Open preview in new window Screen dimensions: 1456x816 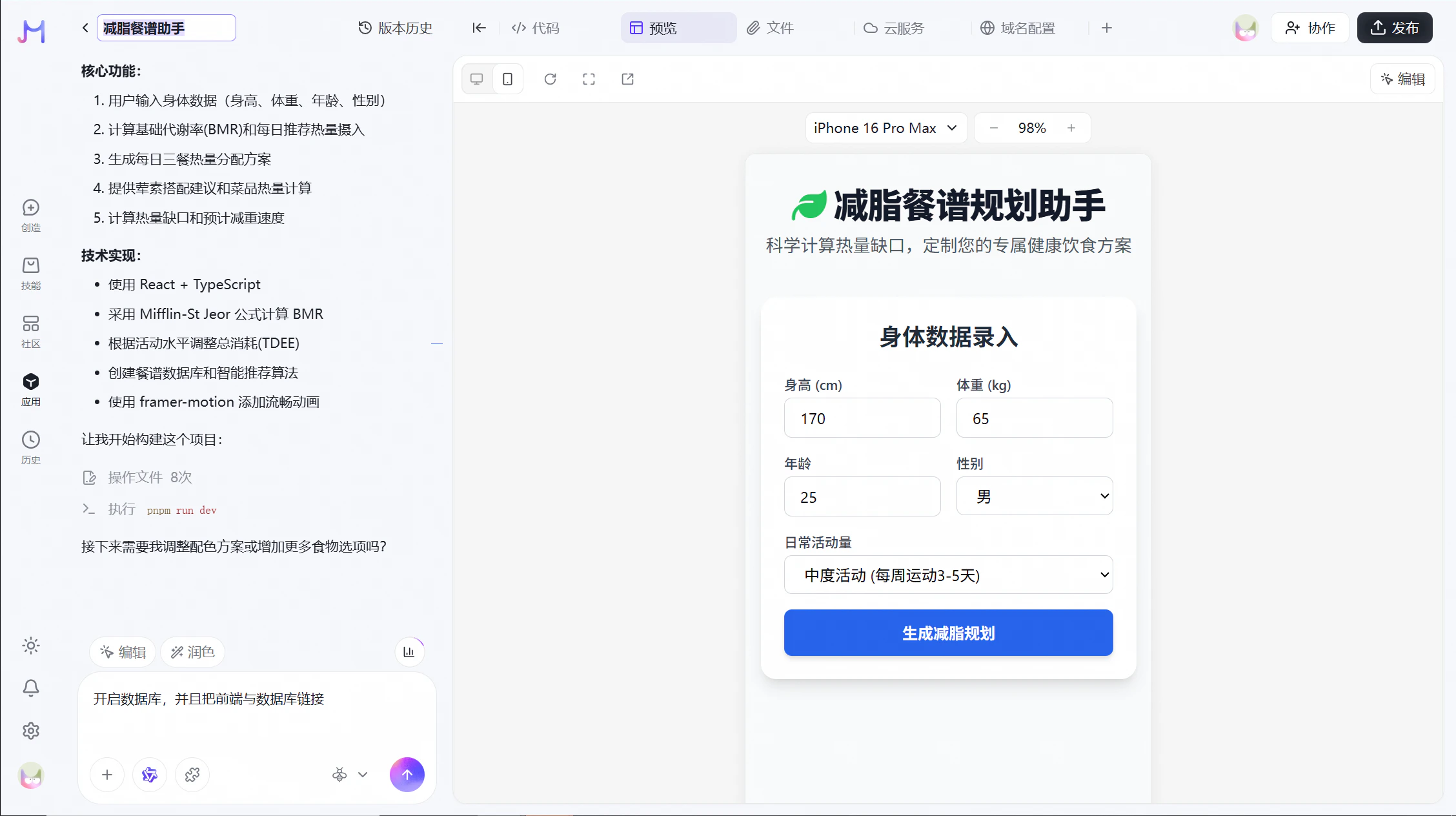click(627, 79)
